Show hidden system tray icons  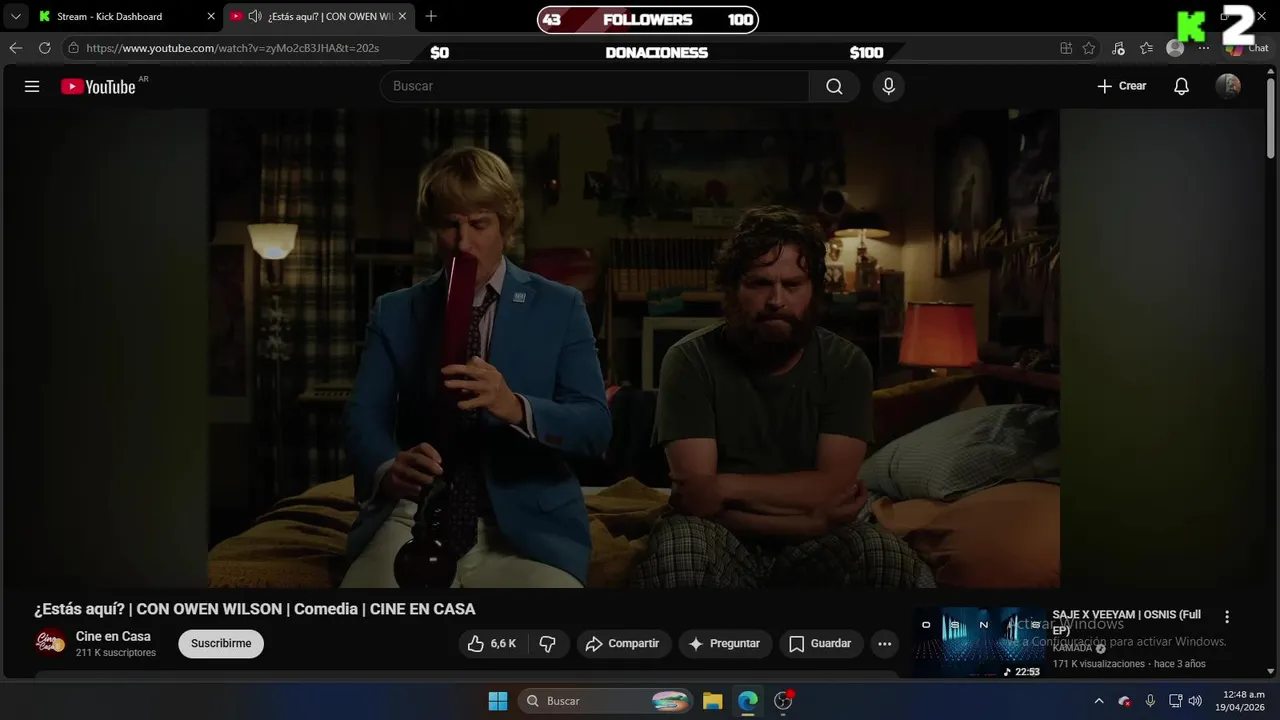pos(1099,701)
